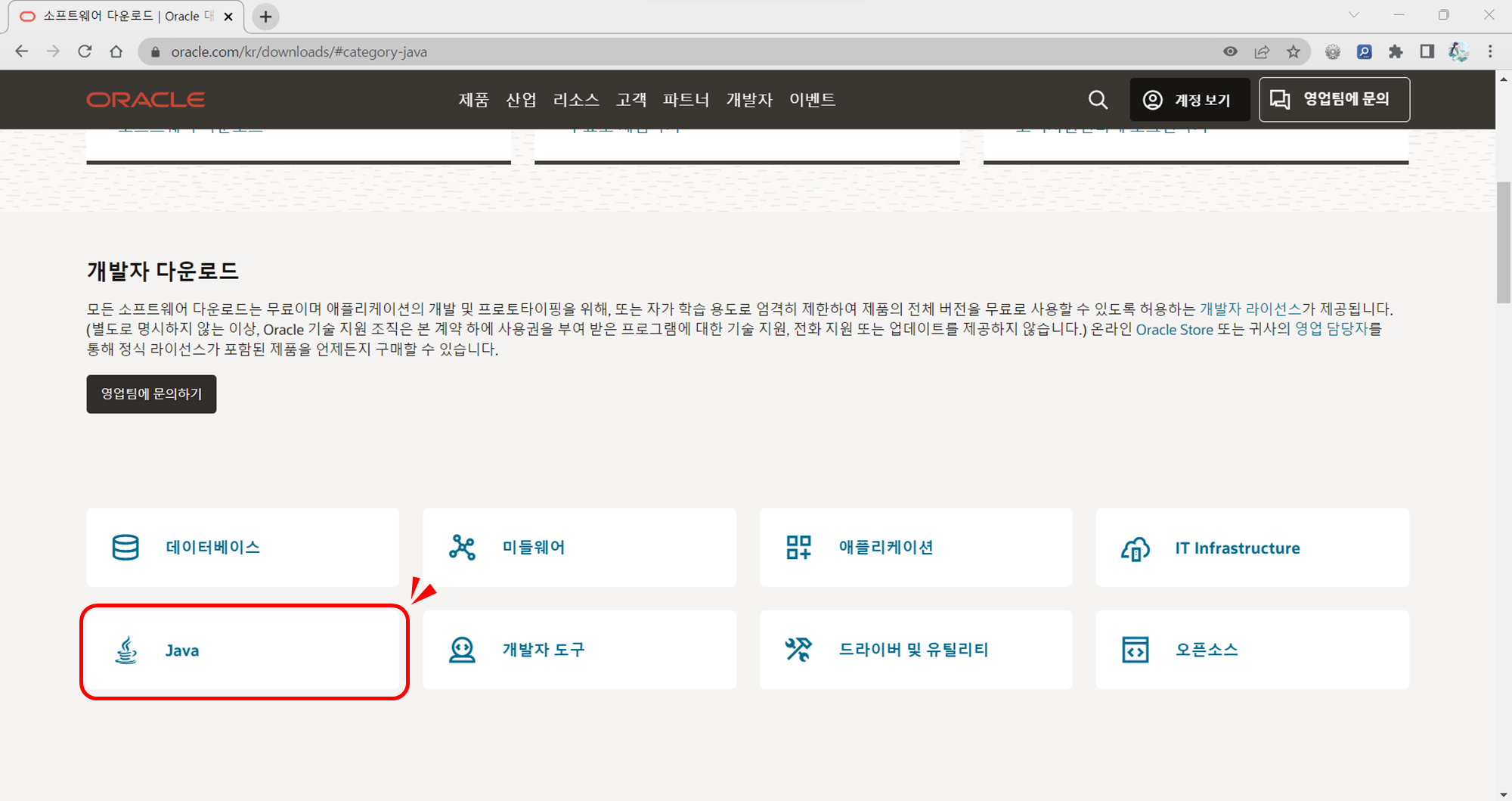
Task: Follow the Oracle Store link
Action: point(1174,329)
